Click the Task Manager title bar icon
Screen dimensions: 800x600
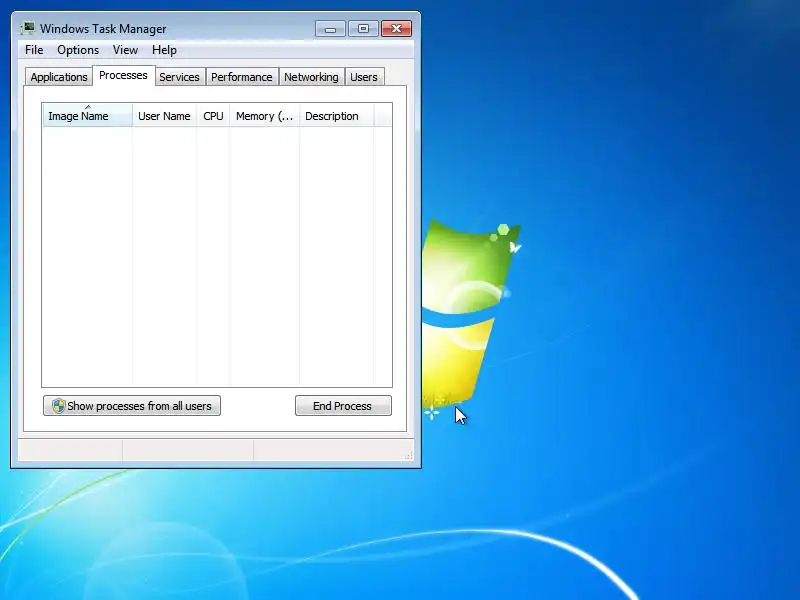(28, 29)
